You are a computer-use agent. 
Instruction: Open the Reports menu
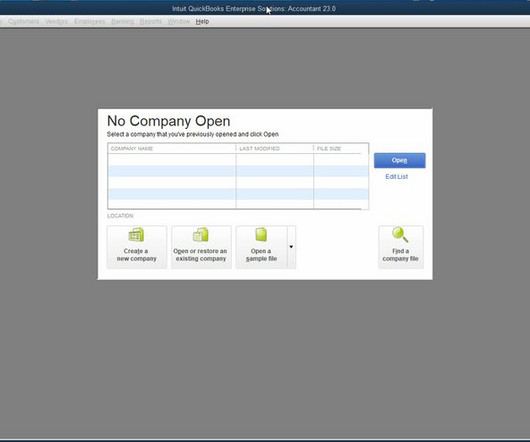pyautogui.click(x=150, y=21)
